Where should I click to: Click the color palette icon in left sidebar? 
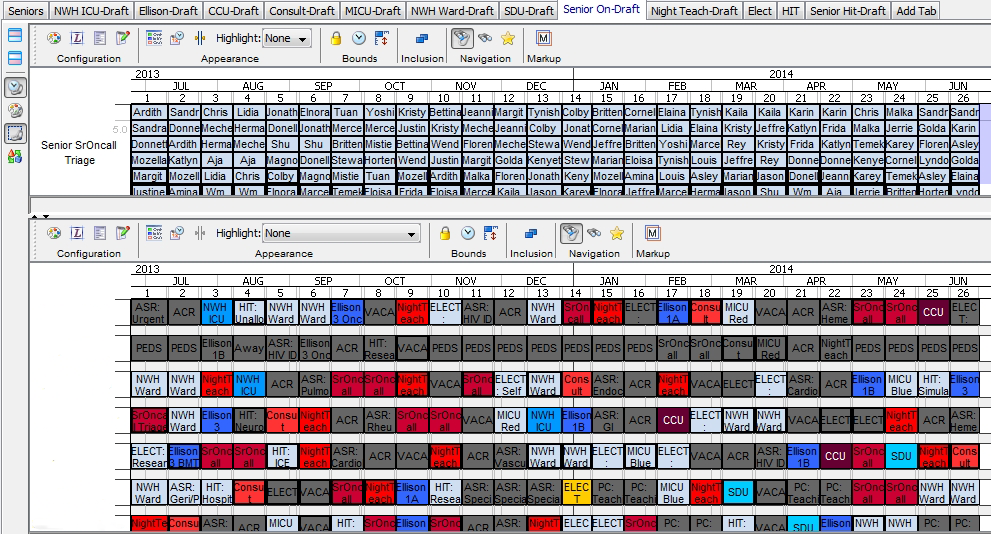coord(15,110)
